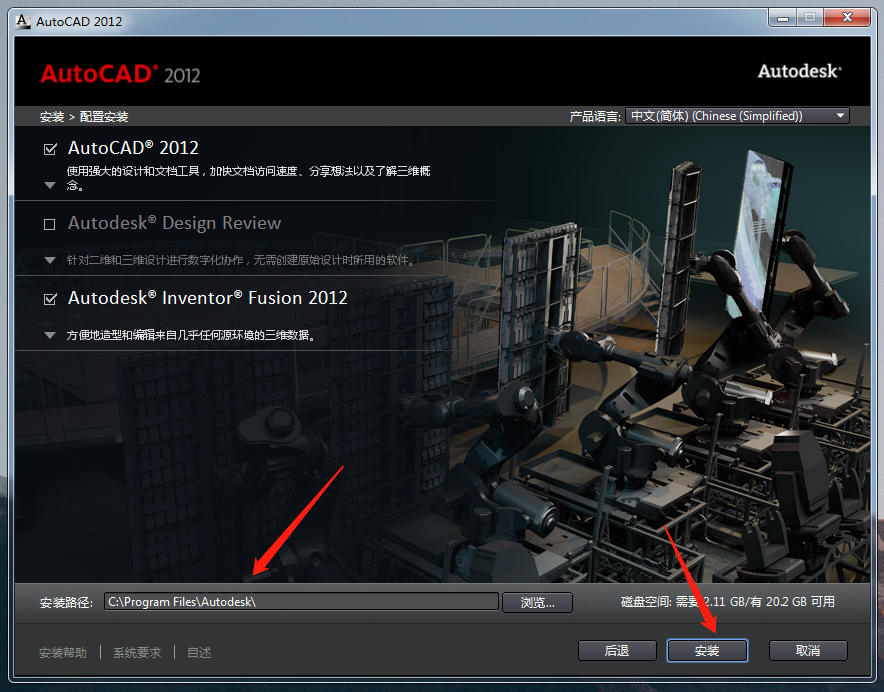The height and width of the screenshot is (692, 884).
Task: Expand the AutoCAD 2012 details triangle
Action: coord(48,184)
